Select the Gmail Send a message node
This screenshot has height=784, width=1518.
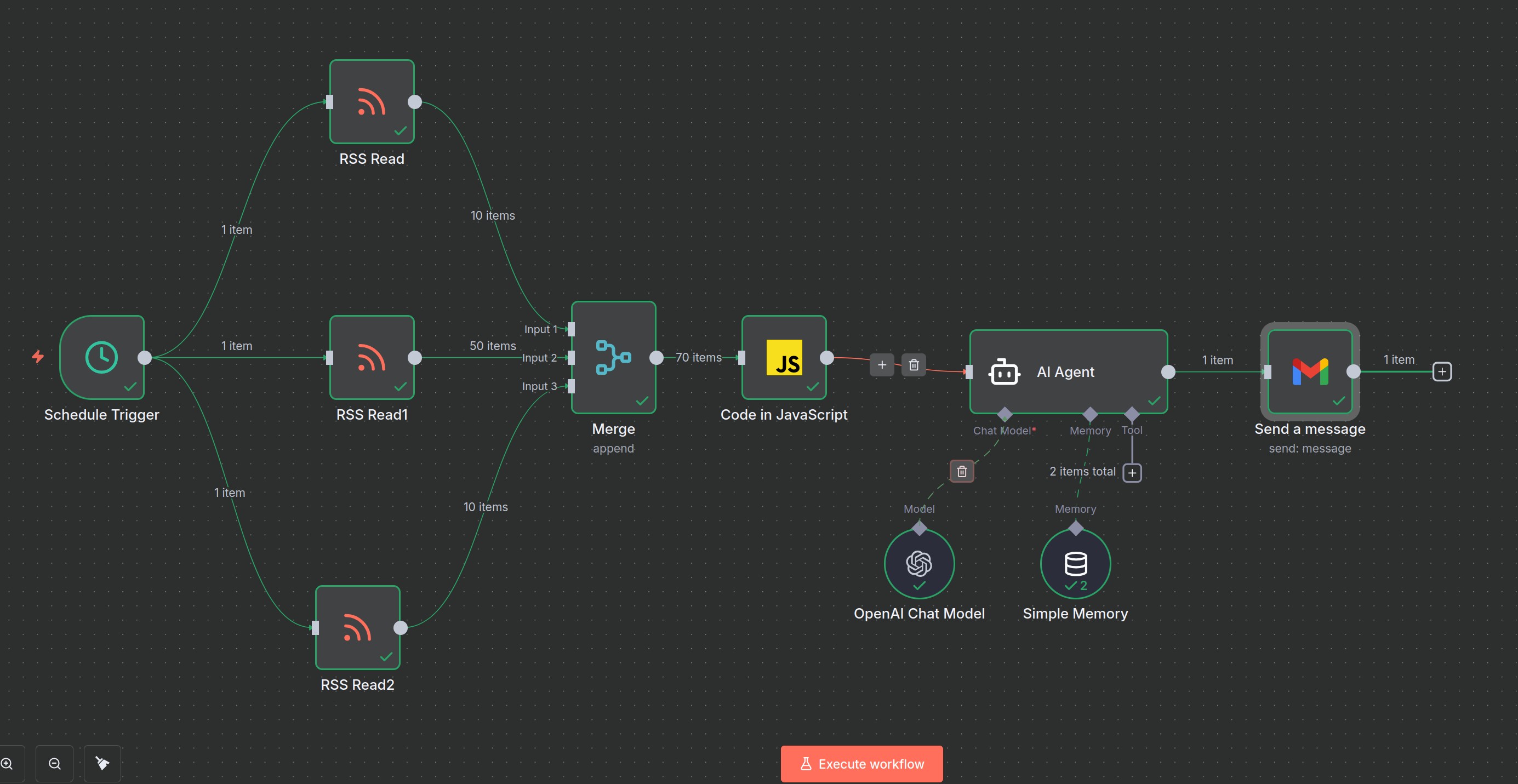[1309, 371]
